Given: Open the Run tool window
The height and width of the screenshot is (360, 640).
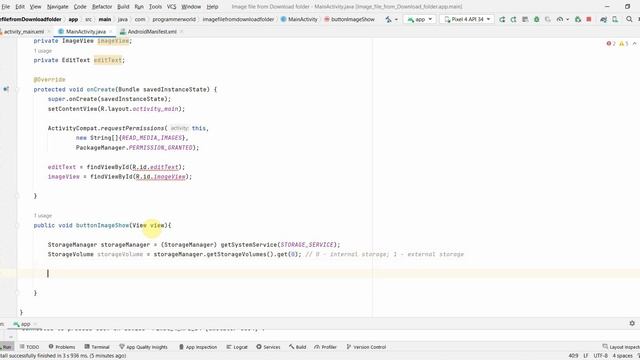Looking at the screenshot, I should pyautogui.click(x=6, y=347).
